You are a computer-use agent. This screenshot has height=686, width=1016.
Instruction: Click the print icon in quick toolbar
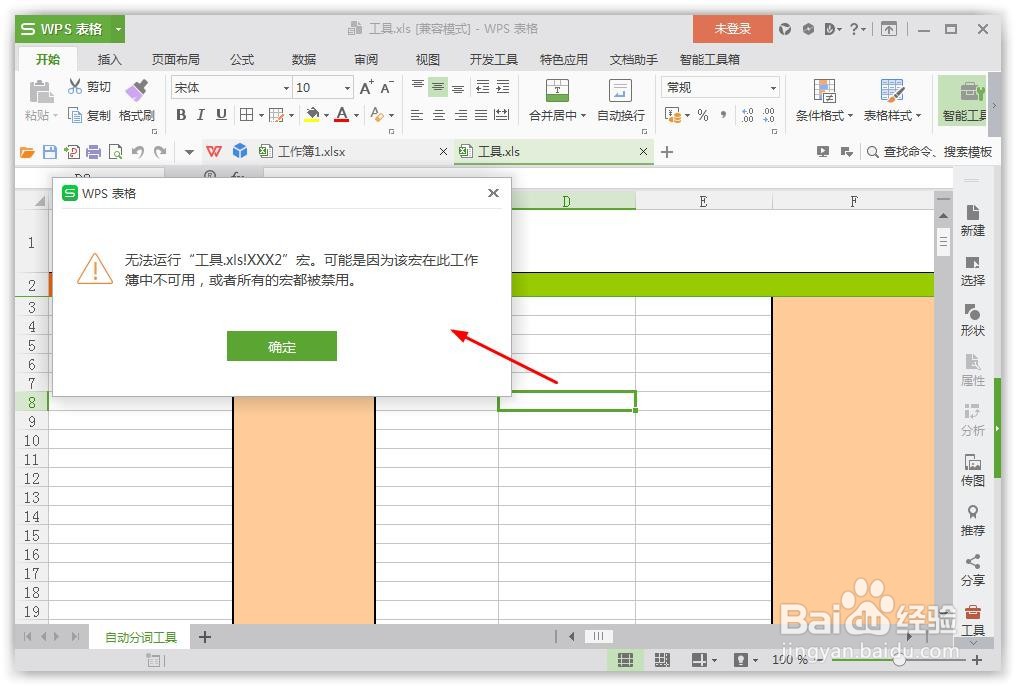(94, 152)
